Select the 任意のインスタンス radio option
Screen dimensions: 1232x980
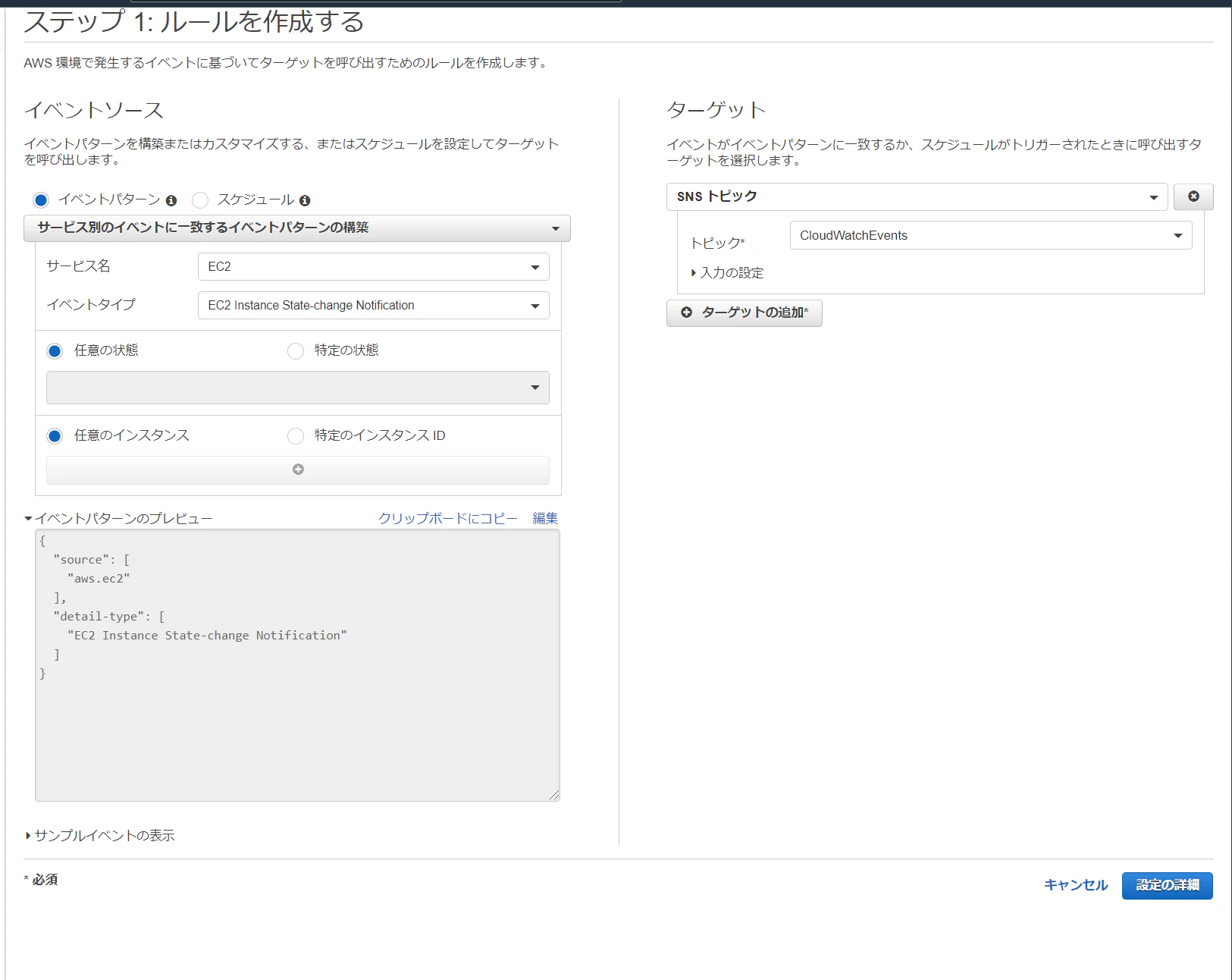point(55,435)
